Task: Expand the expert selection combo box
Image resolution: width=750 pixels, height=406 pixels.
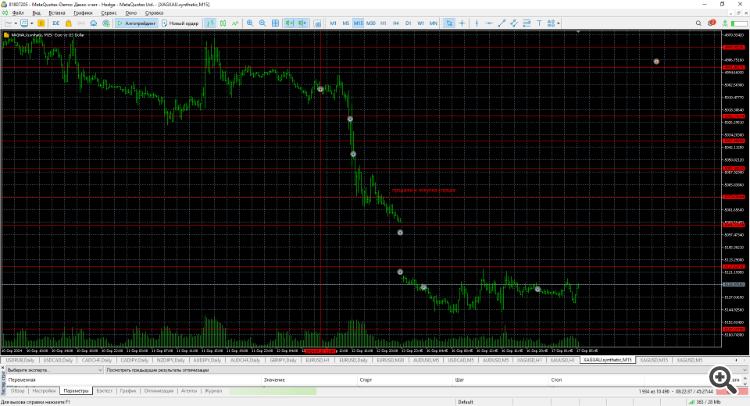Action: point(55,370)
